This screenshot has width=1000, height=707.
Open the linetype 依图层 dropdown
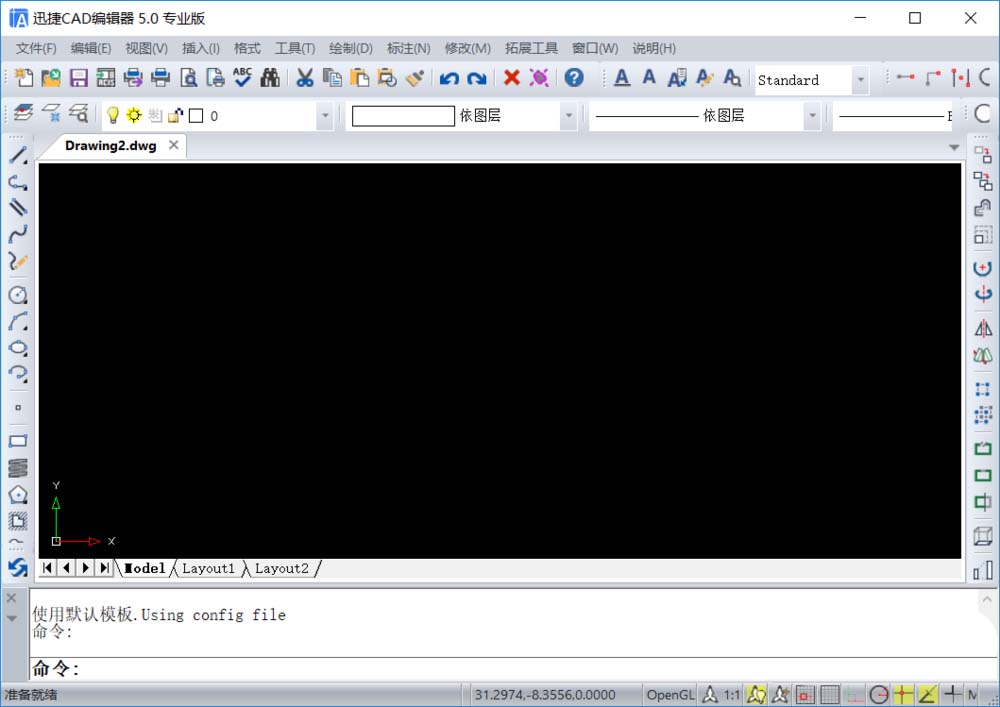[x=812, y=115]
